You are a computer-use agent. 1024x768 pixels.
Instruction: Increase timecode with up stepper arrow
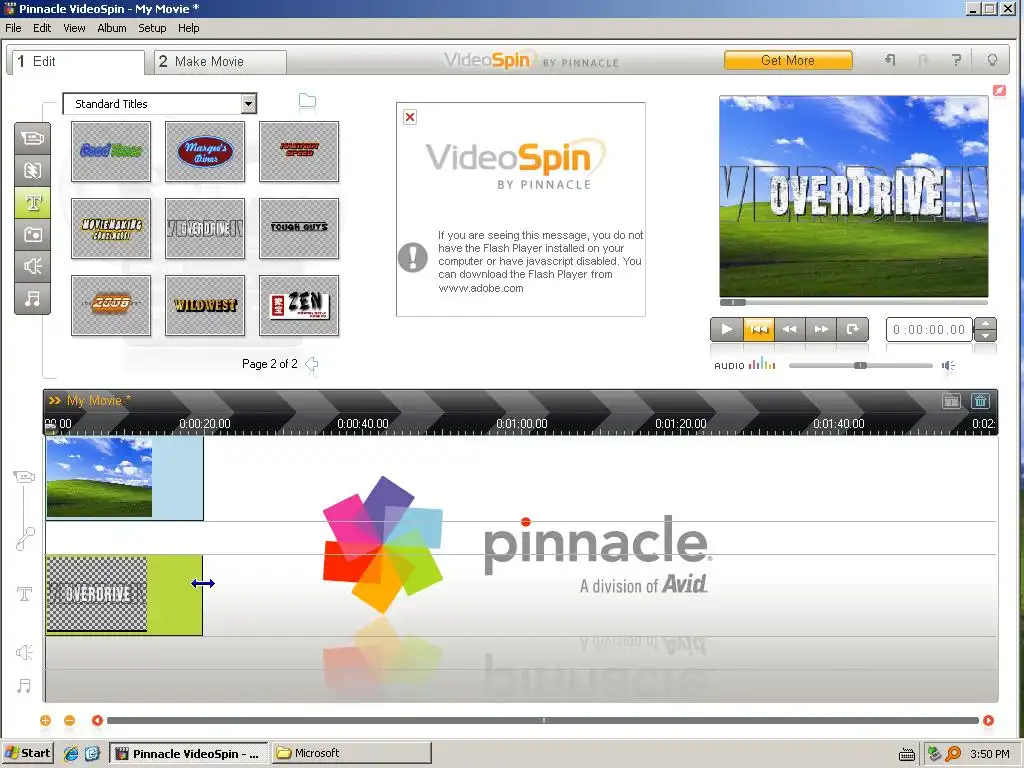coord(985,323)
